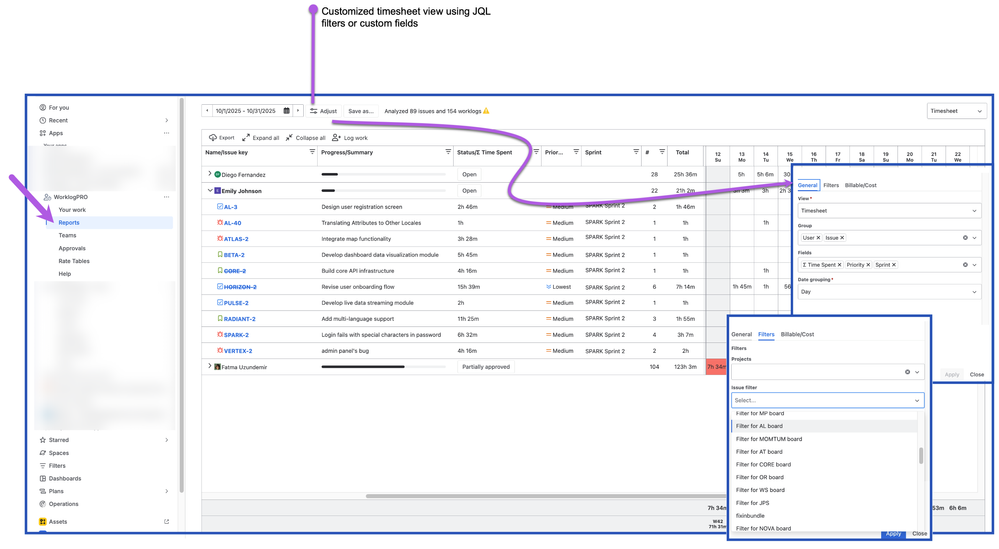The width and height of the screenshot is (999, 549).
Task: Expand the Recent sidebar section
Action: [166, 120]
